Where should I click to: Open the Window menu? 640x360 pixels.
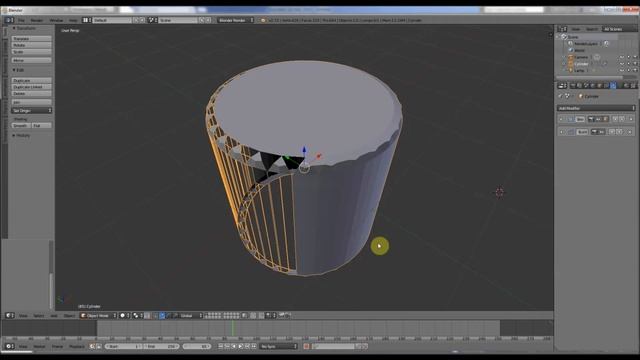tap(56, 20)
